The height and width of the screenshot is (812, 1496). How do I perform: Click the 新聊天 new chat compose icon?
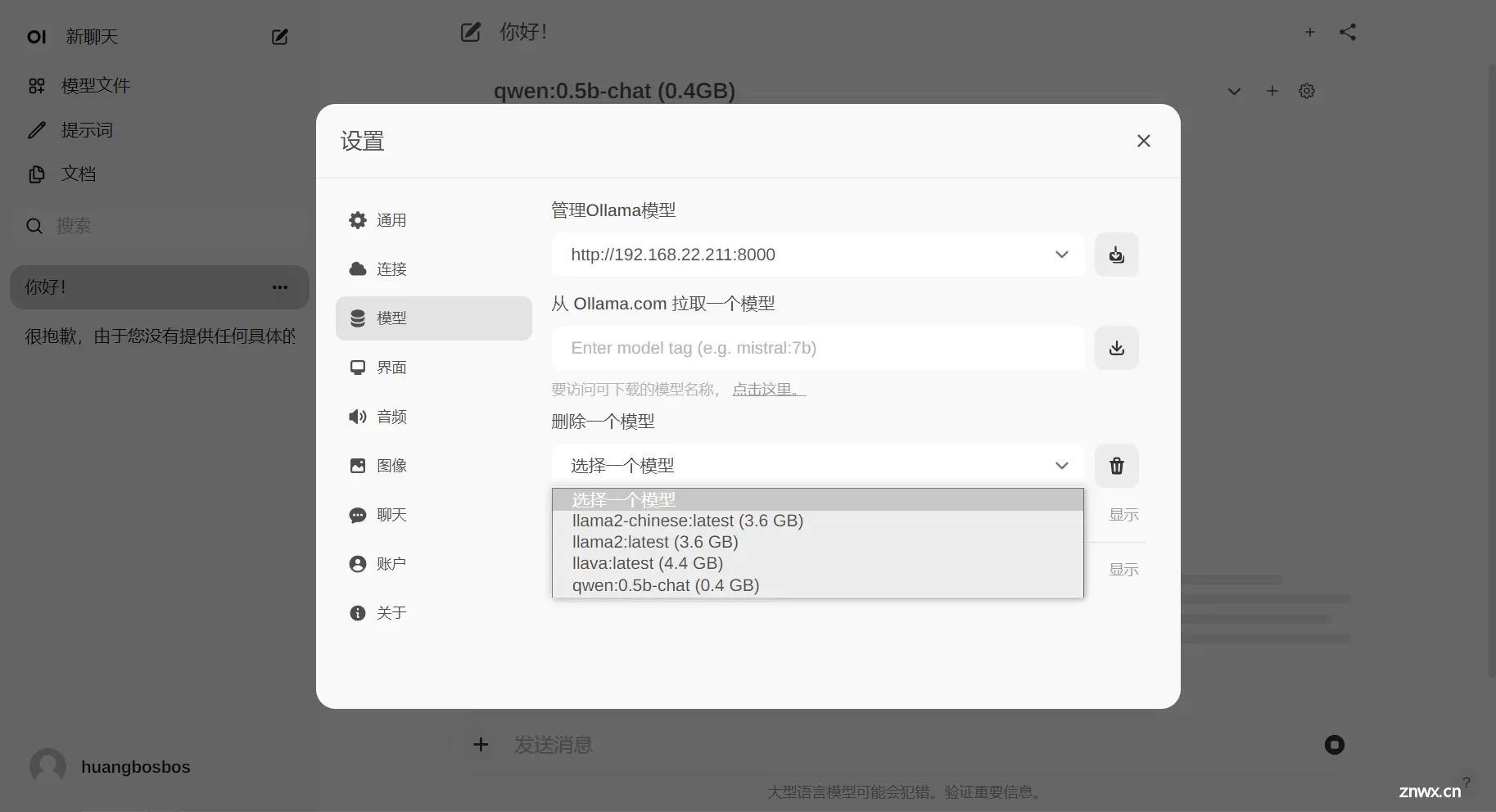pos(280,37)
